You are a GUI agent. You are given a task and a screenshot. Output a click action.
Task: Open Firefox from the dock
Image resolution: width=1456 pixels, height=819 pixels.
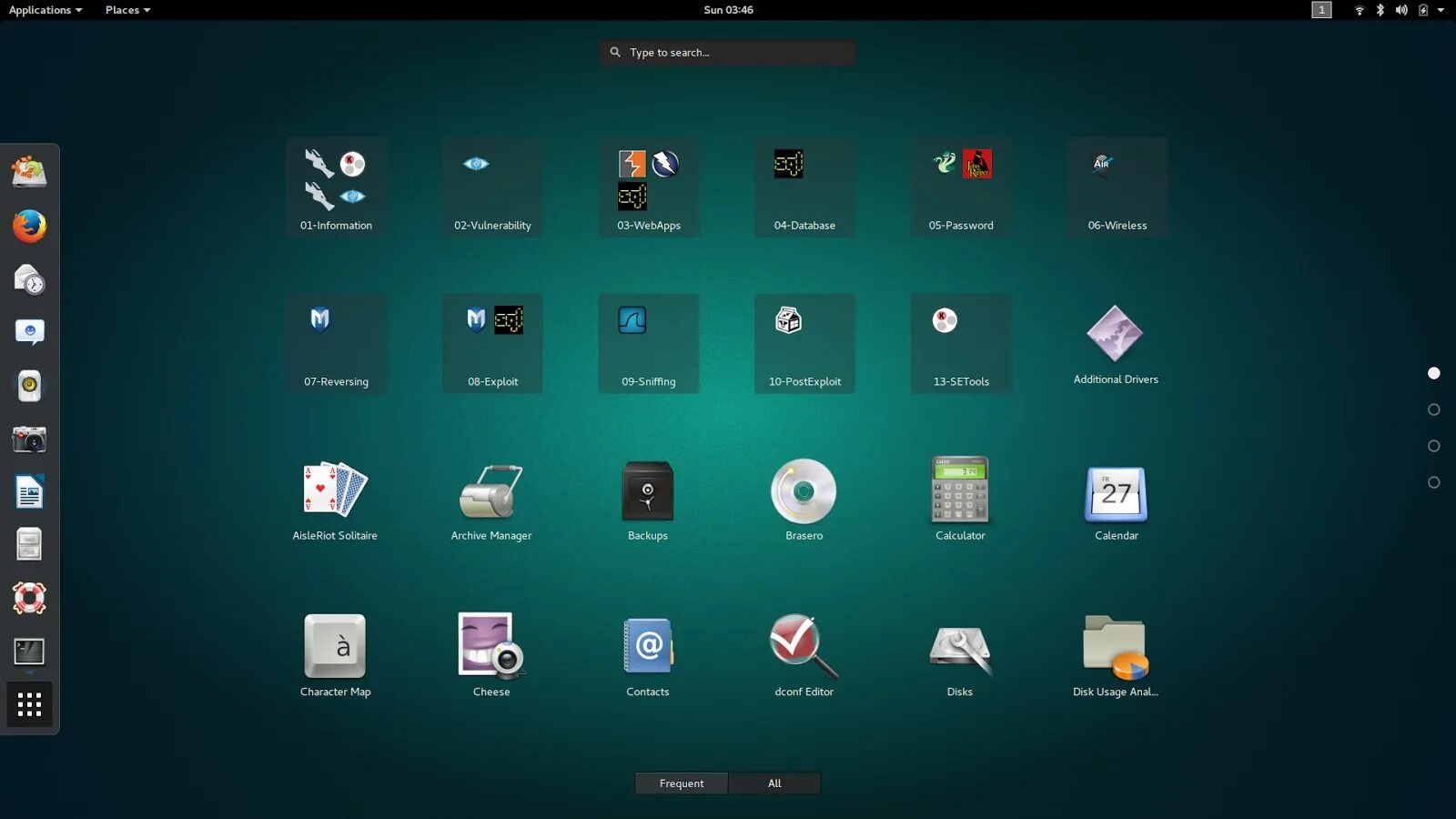[x=29, y=227]
